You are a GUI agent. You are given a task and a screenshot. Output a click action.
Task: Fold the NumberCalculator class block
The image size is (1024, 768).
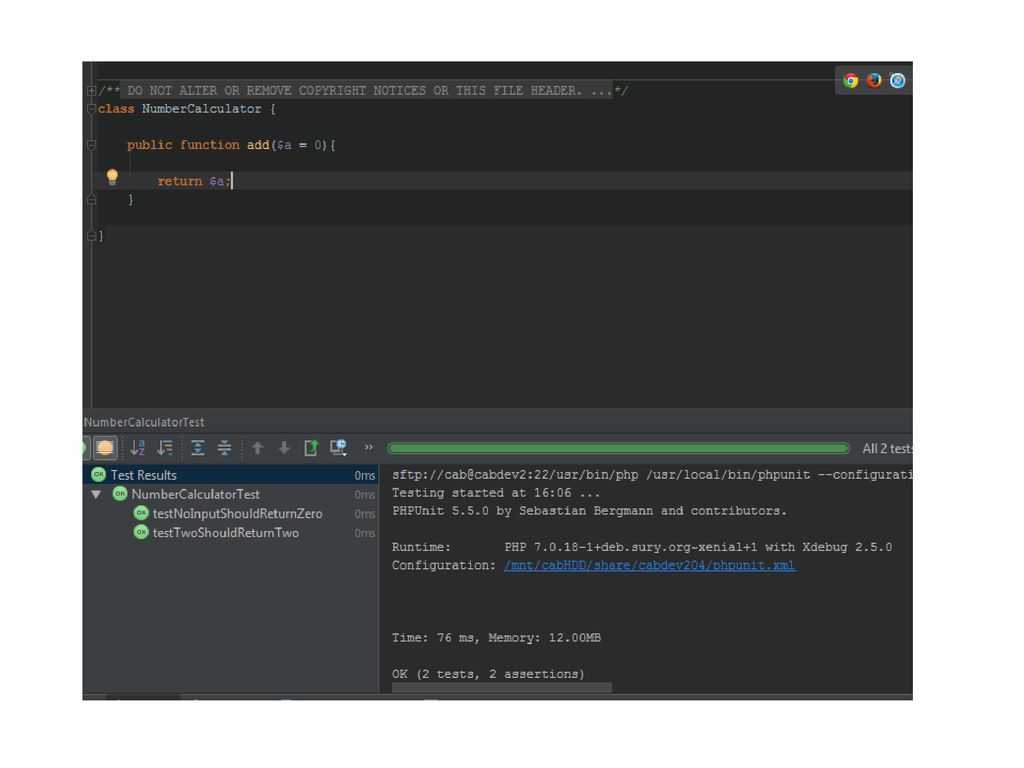(91, 109)
